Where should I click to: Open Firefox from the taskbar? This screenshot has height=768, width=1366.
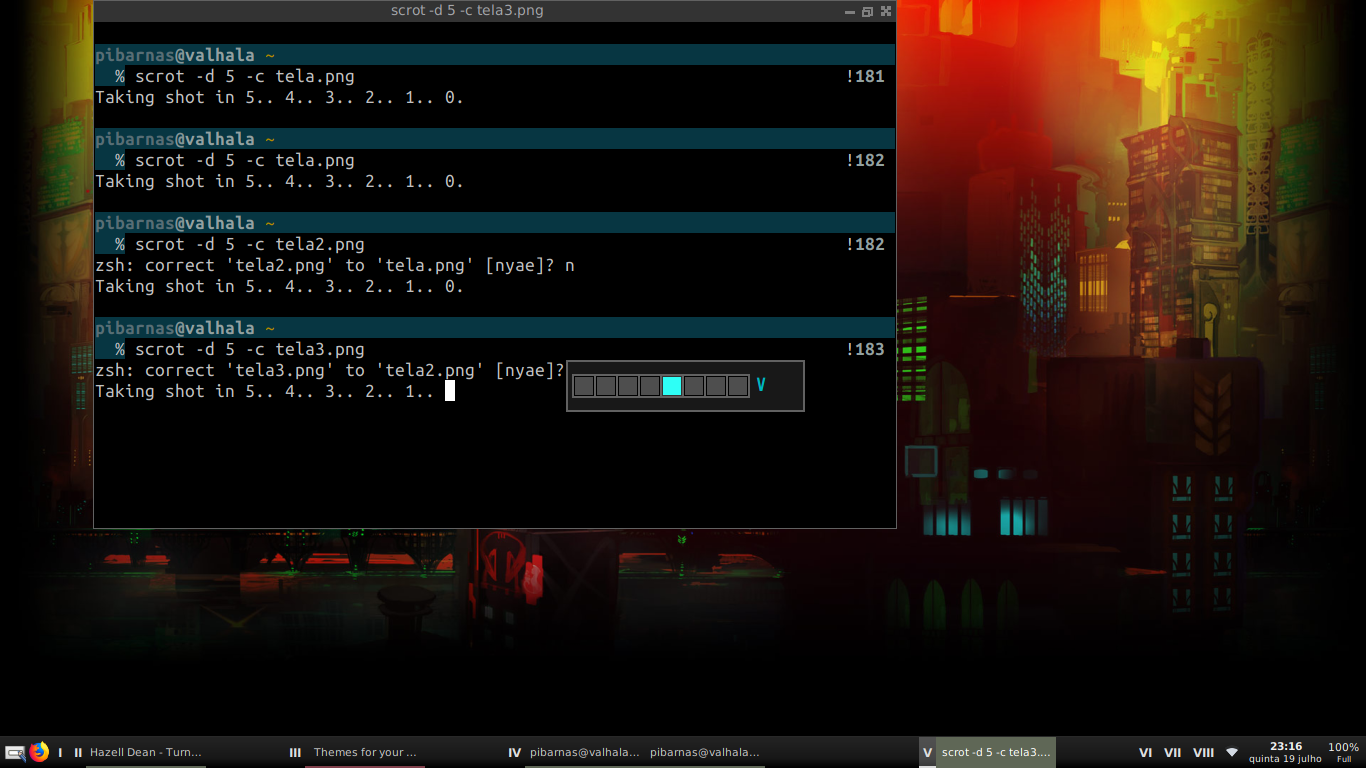pos(39,752)
